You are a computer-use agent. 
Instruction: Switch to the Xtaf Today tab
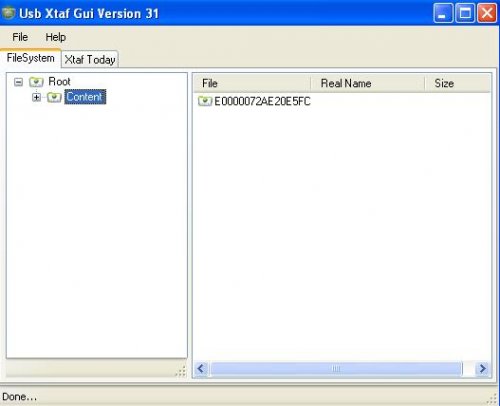90,59
